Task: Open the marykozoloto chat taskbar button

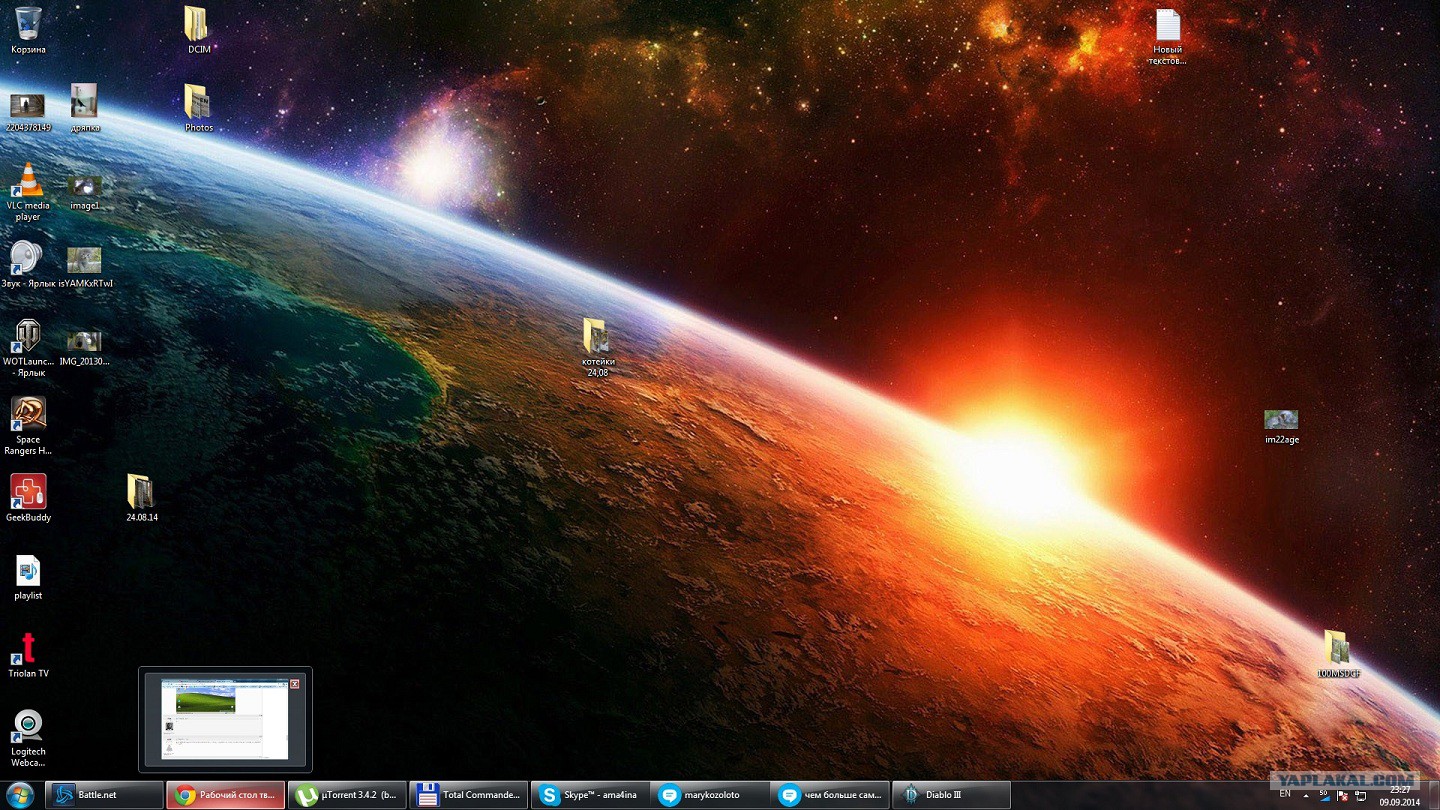Action: pyautogui.click(x=711, y=795)
